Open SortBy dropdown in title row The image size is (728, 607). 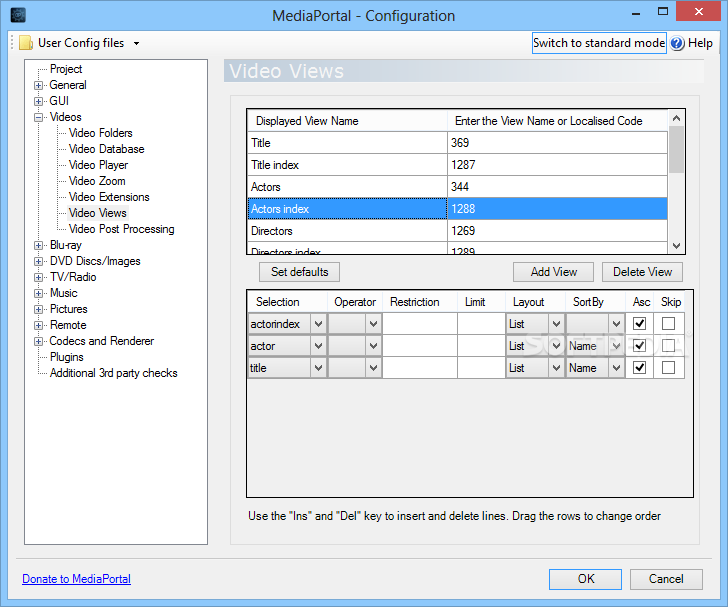tap(616, 368)
